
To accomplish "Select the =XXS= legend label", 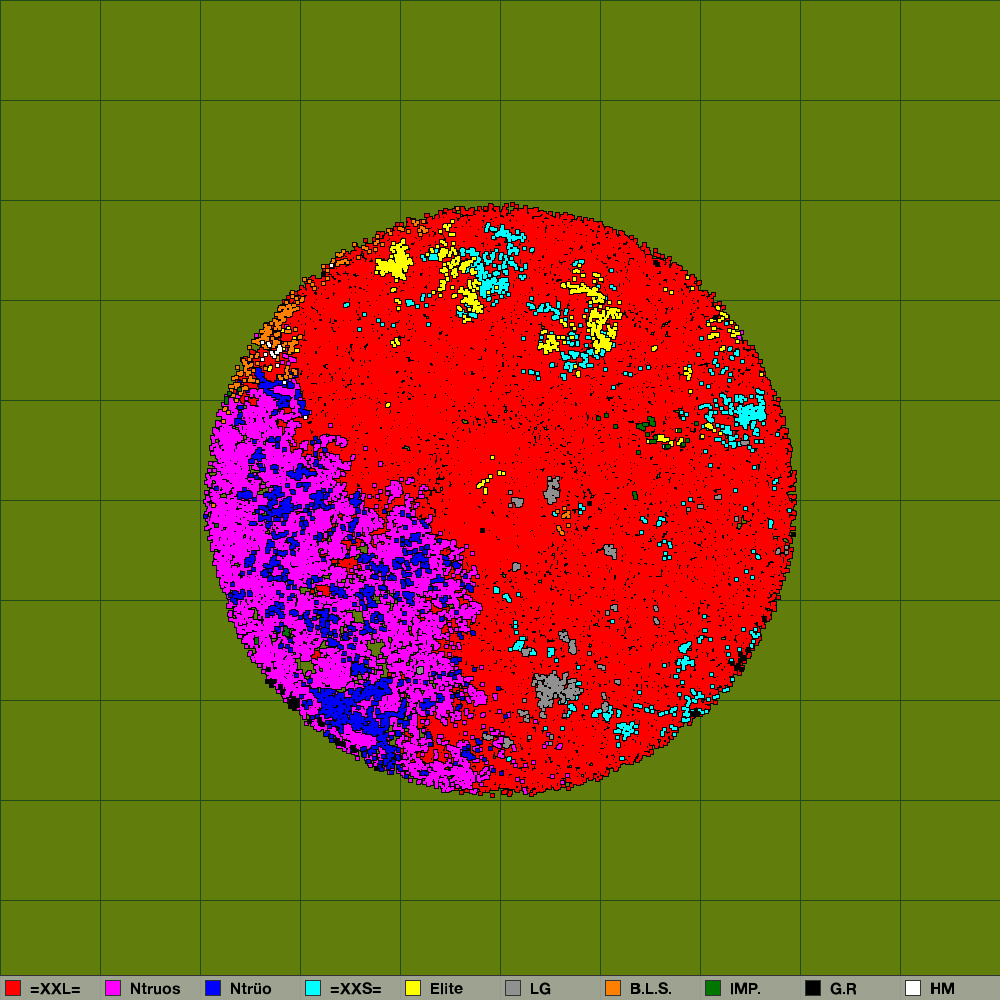I will tap(356, 989).
